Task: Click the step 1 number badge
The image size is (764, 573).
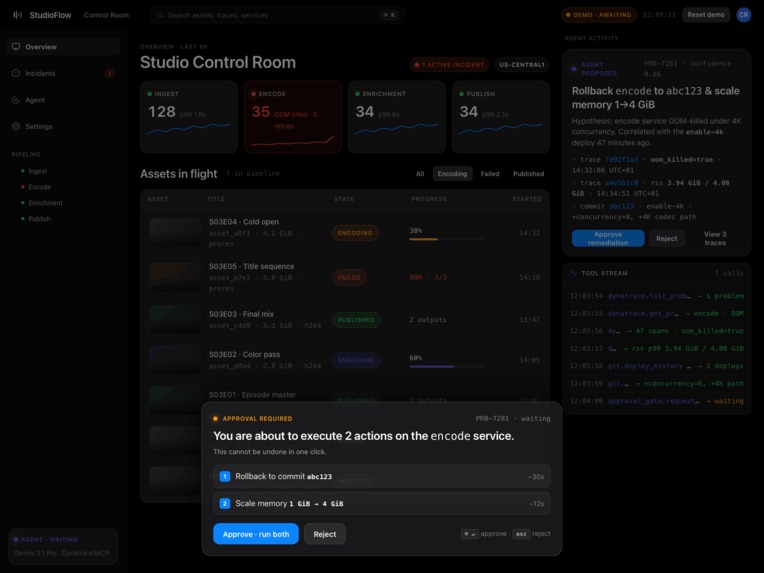Action: click(225, 477)
